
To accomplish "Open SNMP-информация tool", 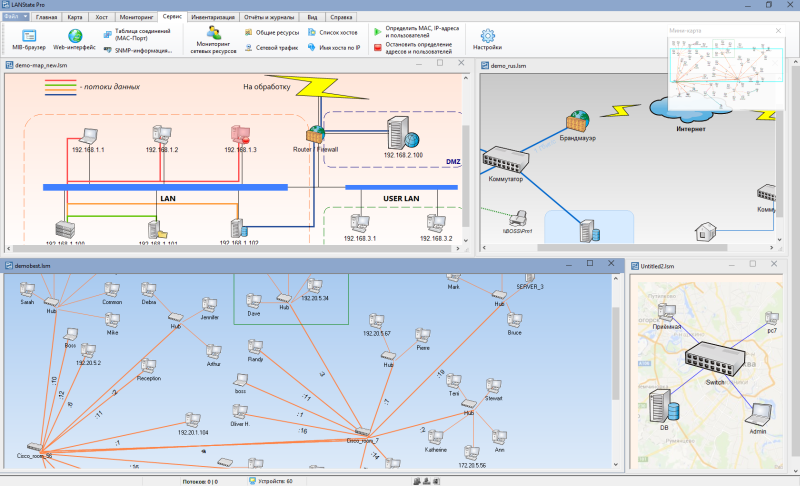I will click(x=138, y=50).
